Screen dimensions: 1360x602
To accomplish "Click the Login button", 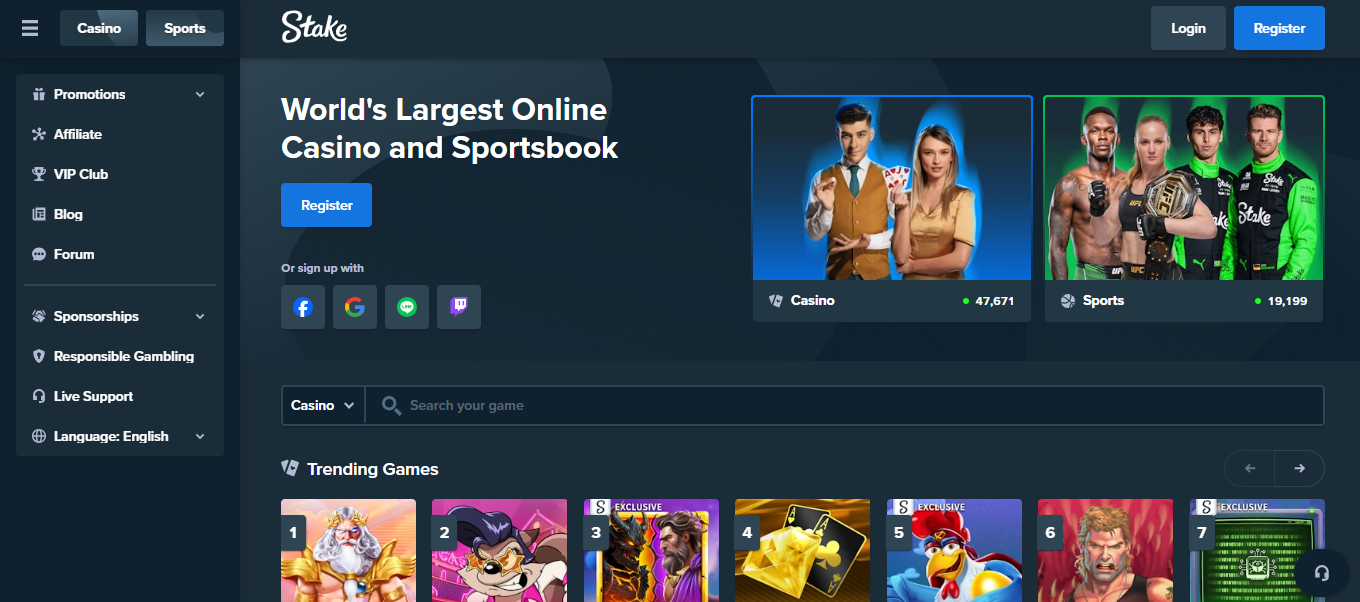I will pyautogui.click(x=1188, y=28).
